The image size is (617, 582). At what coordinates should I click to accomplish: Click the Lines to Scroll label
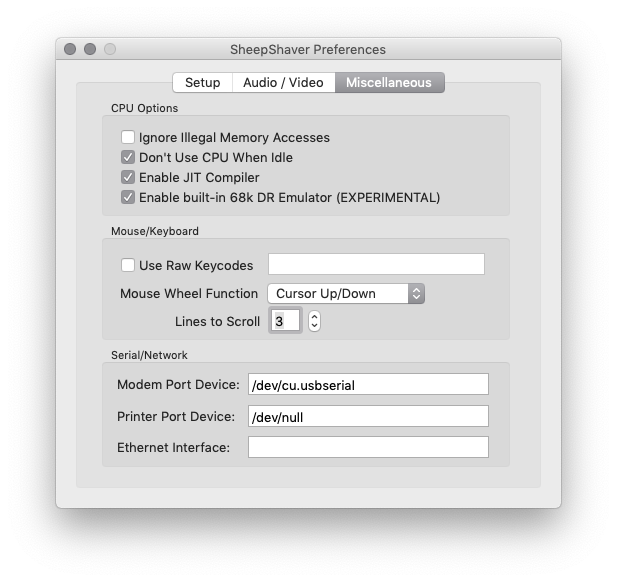[217, 321]
